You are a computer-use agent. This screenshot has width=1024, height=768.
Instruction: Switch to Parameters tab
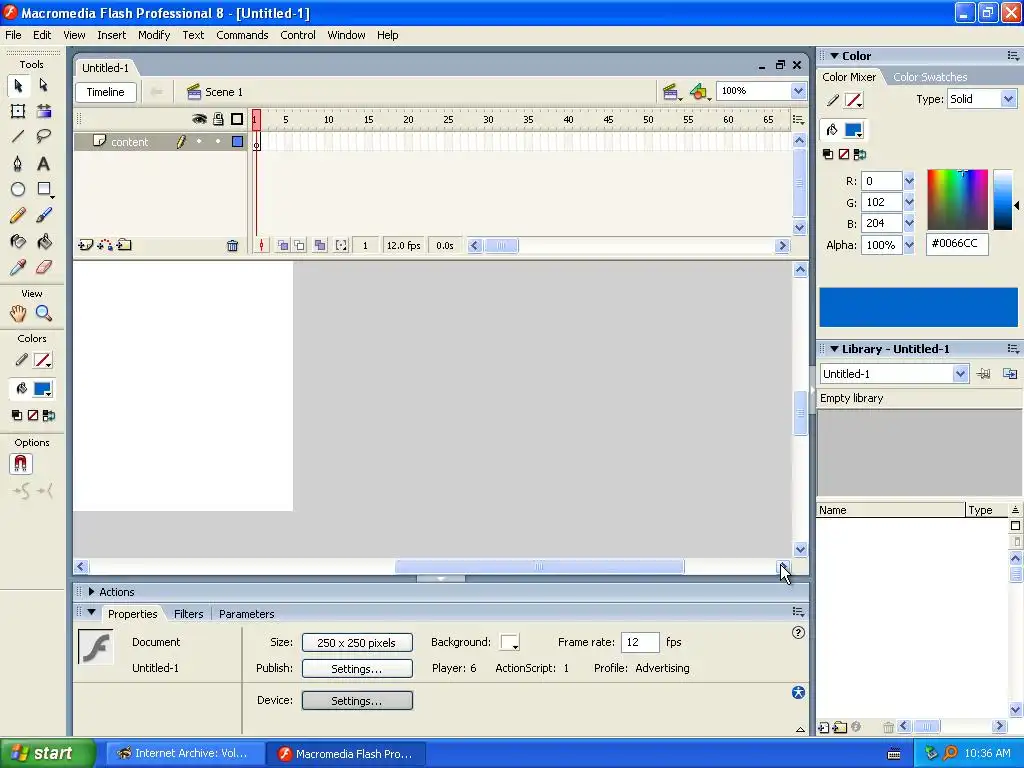click(247, 614)
